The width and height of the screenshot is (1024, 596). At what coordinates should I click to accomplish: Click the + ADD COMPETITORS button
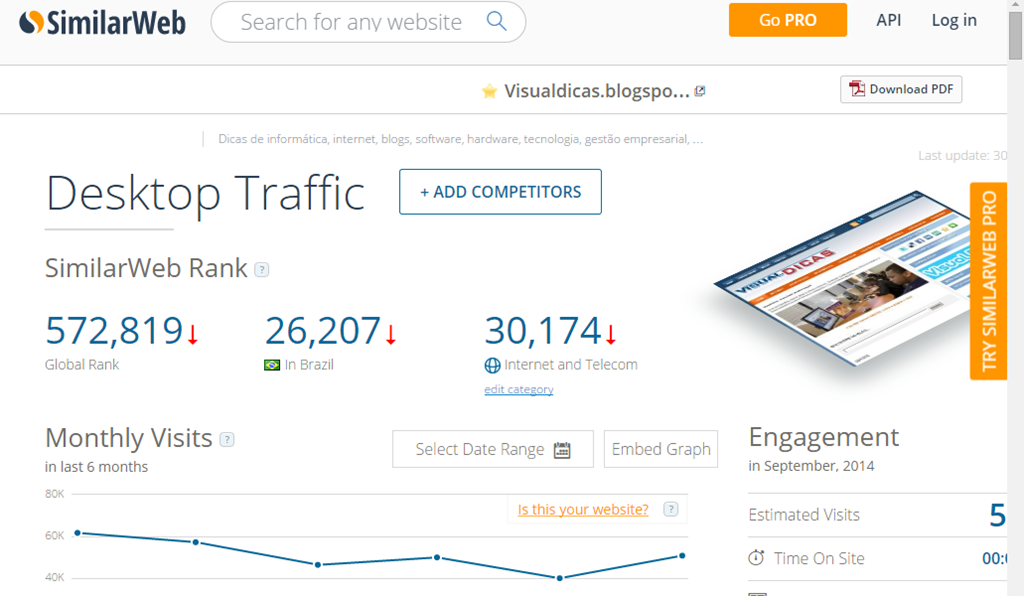point(500,192)
